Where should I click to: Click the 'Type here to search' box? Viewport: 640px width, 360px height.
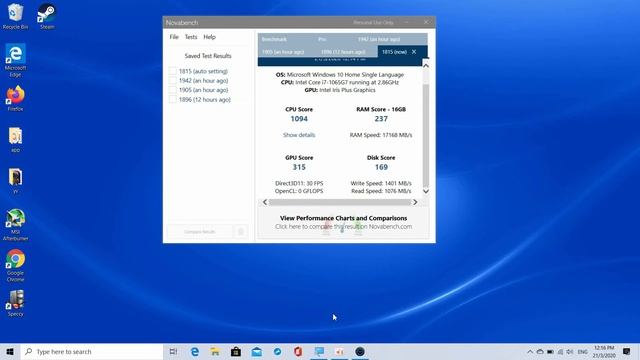pyautogui.click(x=92, y=351)
